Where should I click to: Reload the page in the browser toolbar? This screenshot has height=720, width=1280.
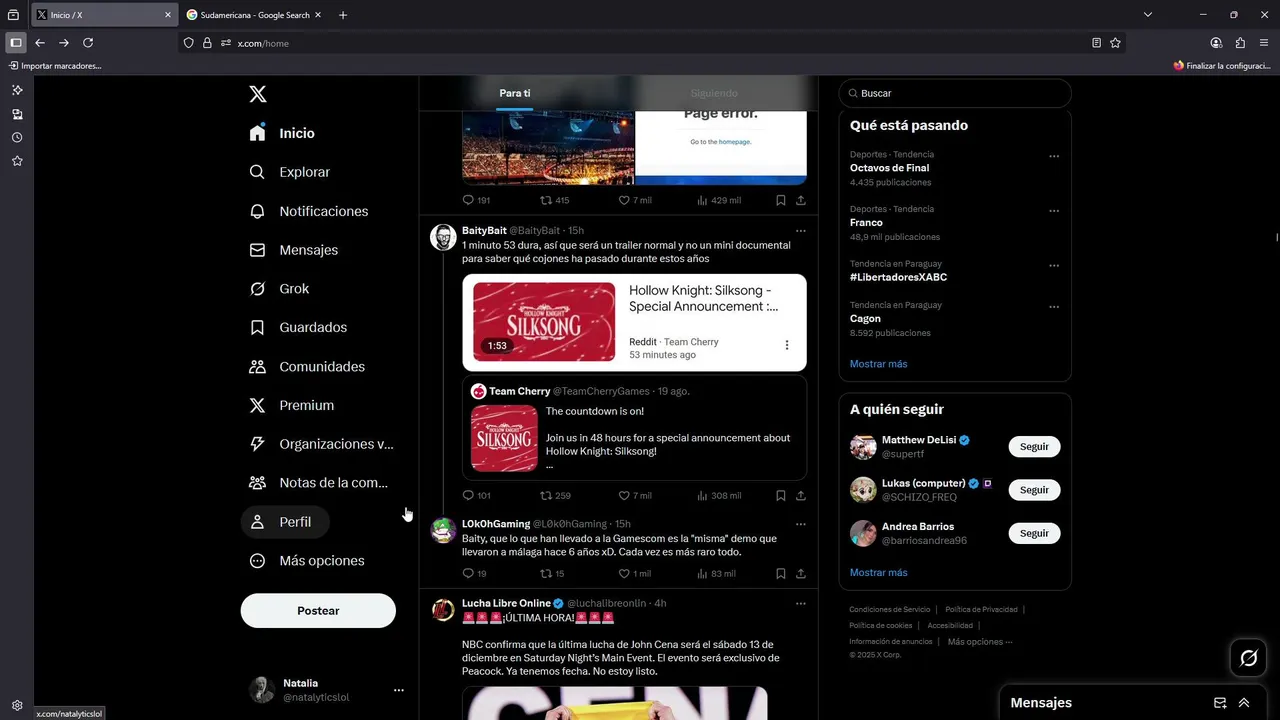tap(88, 43)
